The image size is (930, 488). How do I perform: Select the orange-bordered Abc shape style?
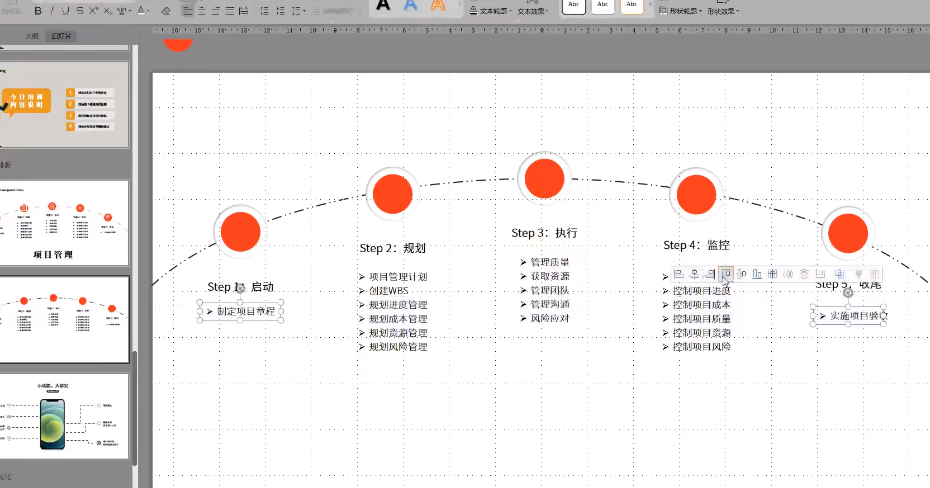point(632,6)
